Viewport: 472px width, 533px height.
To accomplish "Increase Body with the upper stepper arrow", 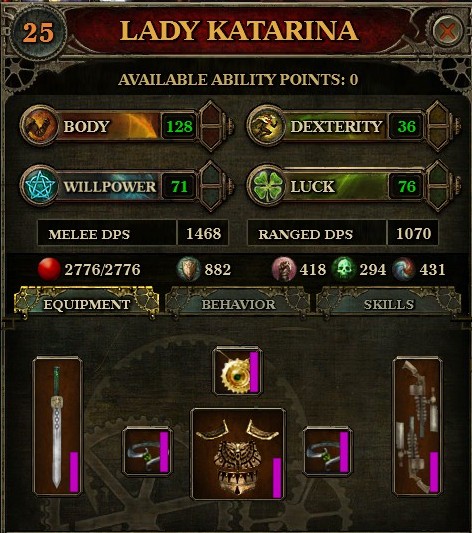I will [211, 115].
